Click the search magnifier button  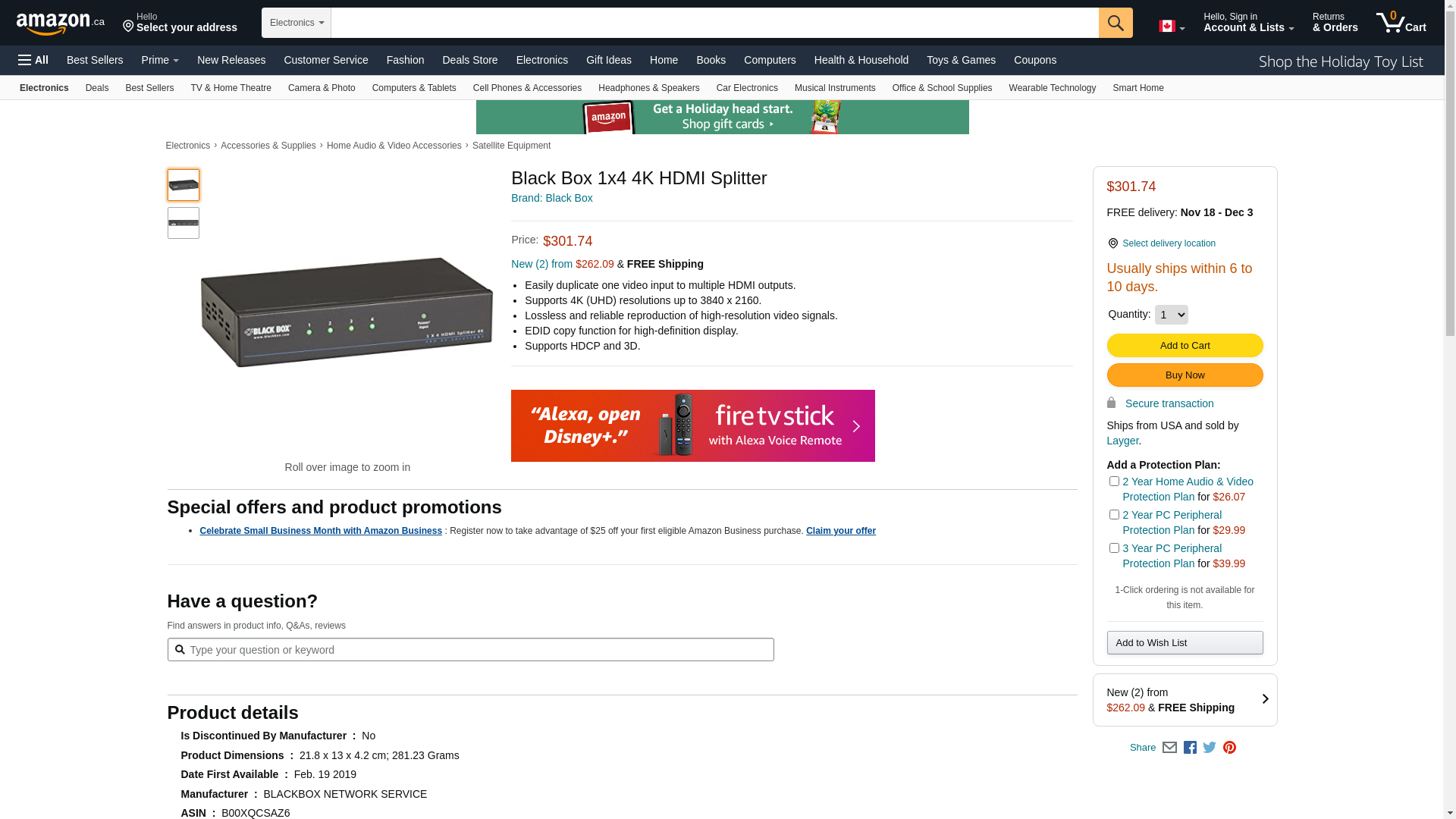[1115, 23]
